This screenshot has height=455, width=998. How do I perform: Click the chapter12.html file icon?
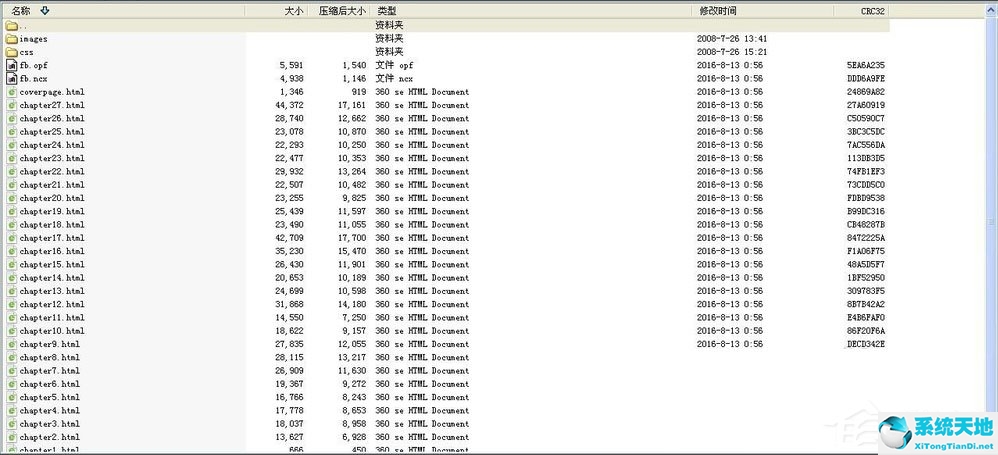click(x=11, y=304)
